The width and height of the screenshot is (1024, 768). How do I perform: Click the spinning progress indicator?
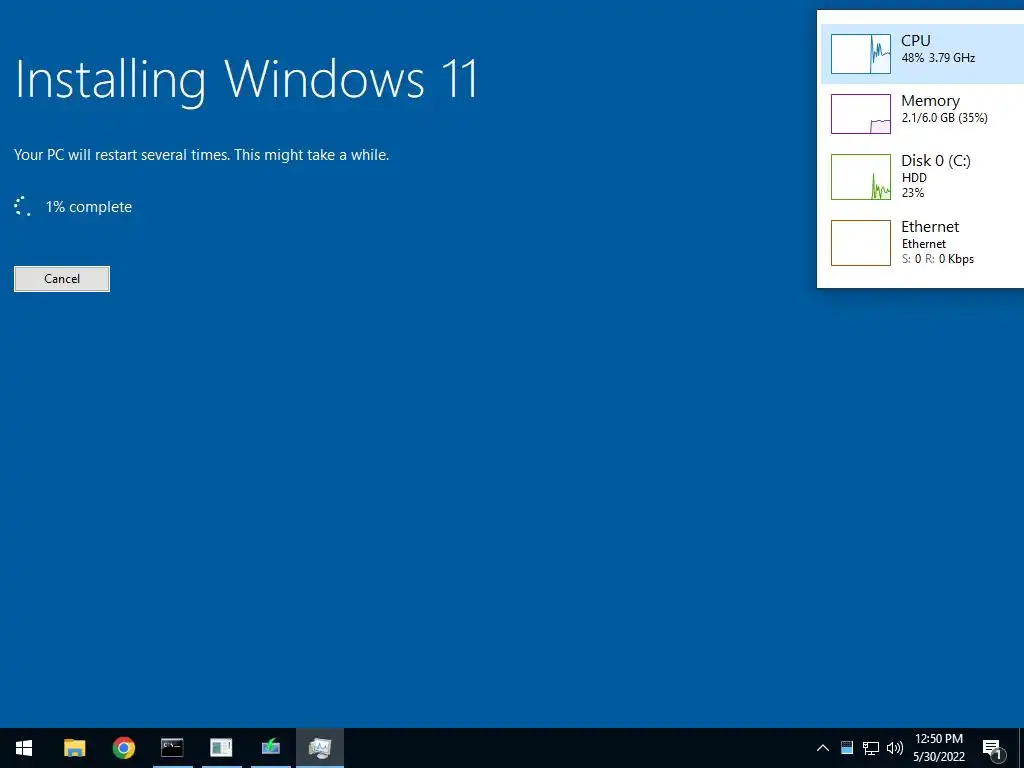coord(23,206)
